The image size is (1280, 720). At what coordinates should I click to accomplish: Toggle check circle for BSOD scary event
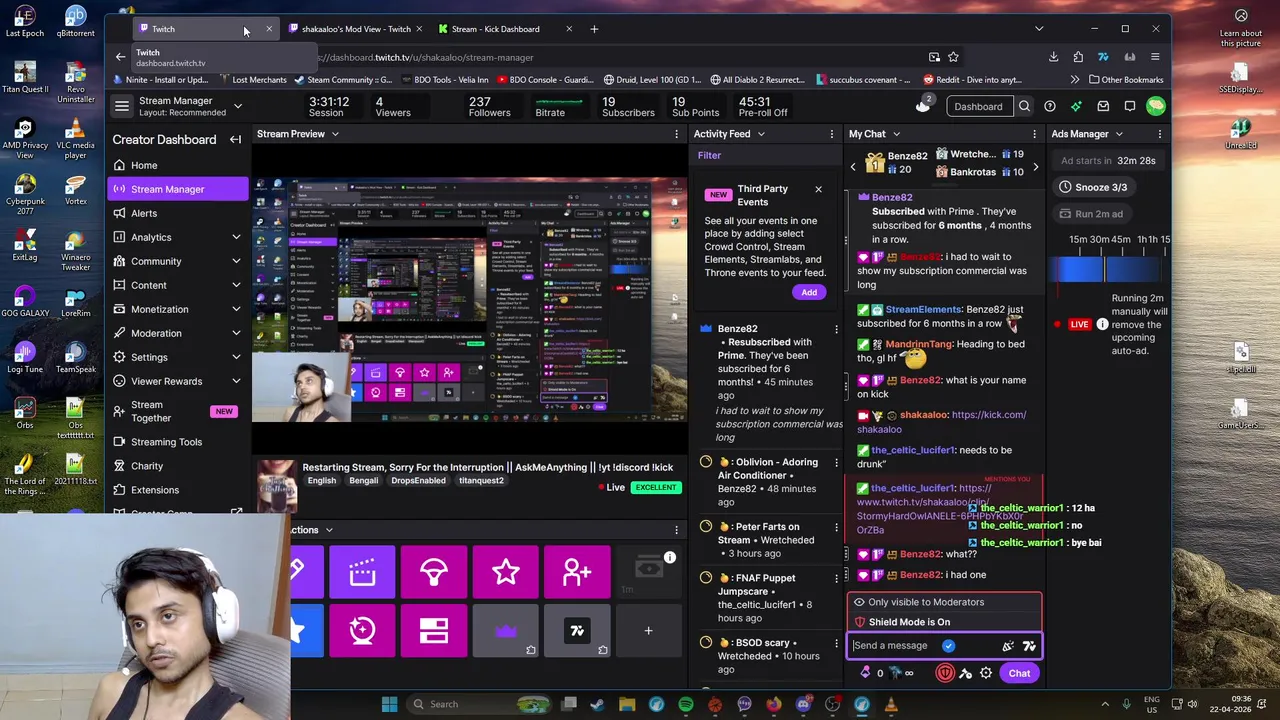click(x=706, y=643)
